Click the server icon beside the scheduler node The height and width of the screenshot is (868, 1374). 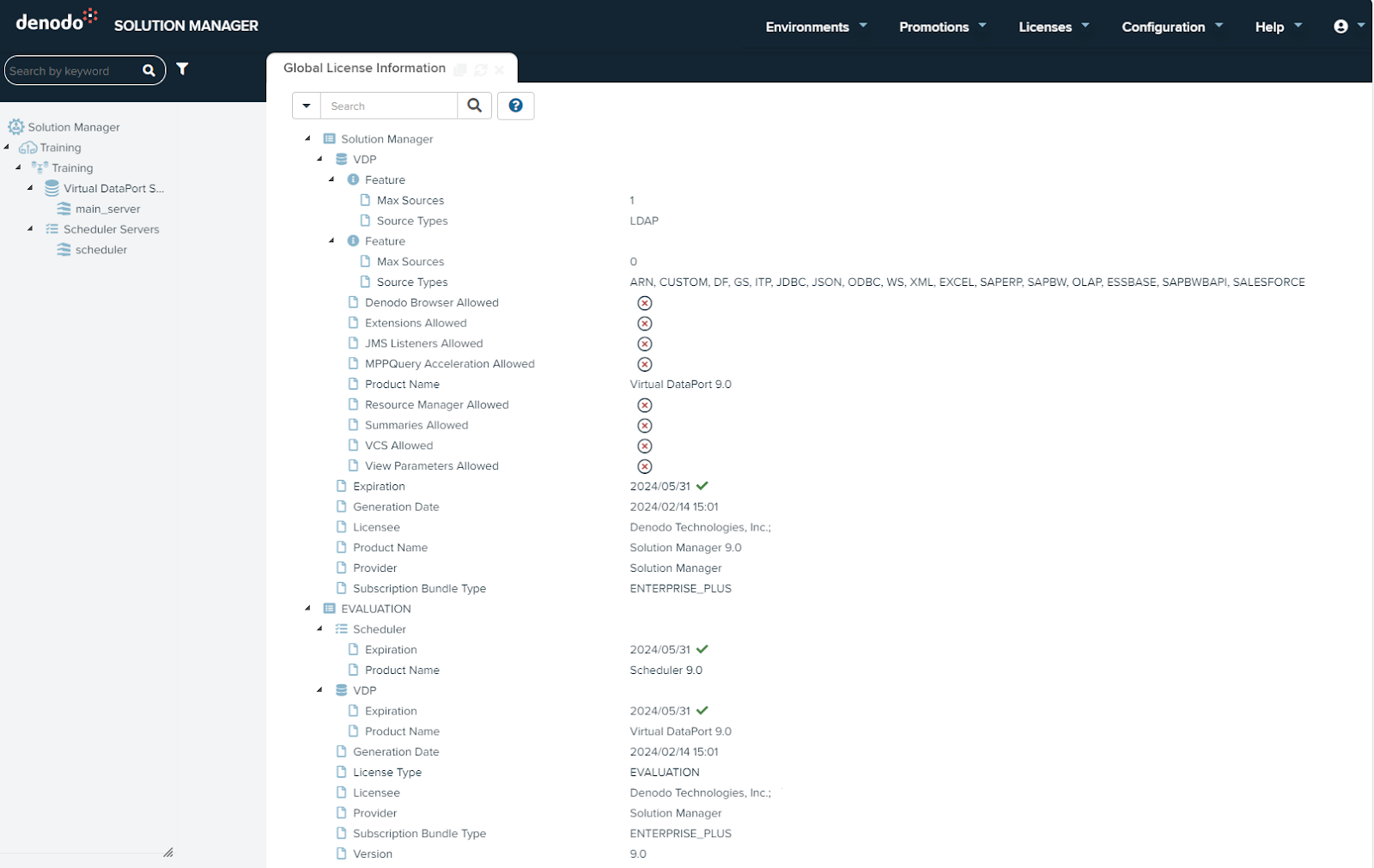64,250
